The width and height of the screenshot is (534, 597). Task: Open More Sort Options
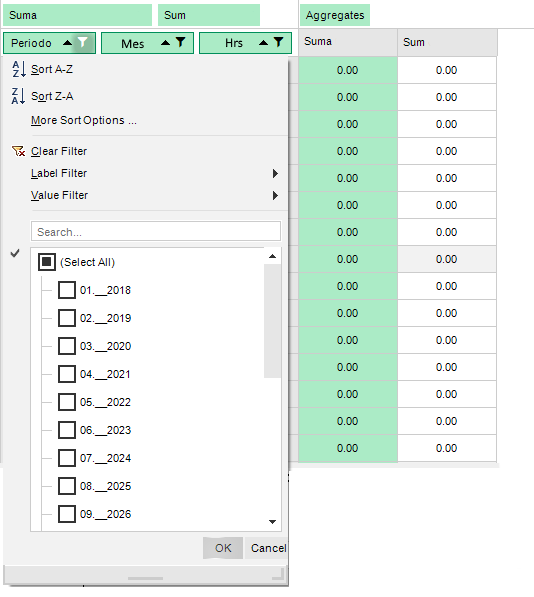point(84,120)
